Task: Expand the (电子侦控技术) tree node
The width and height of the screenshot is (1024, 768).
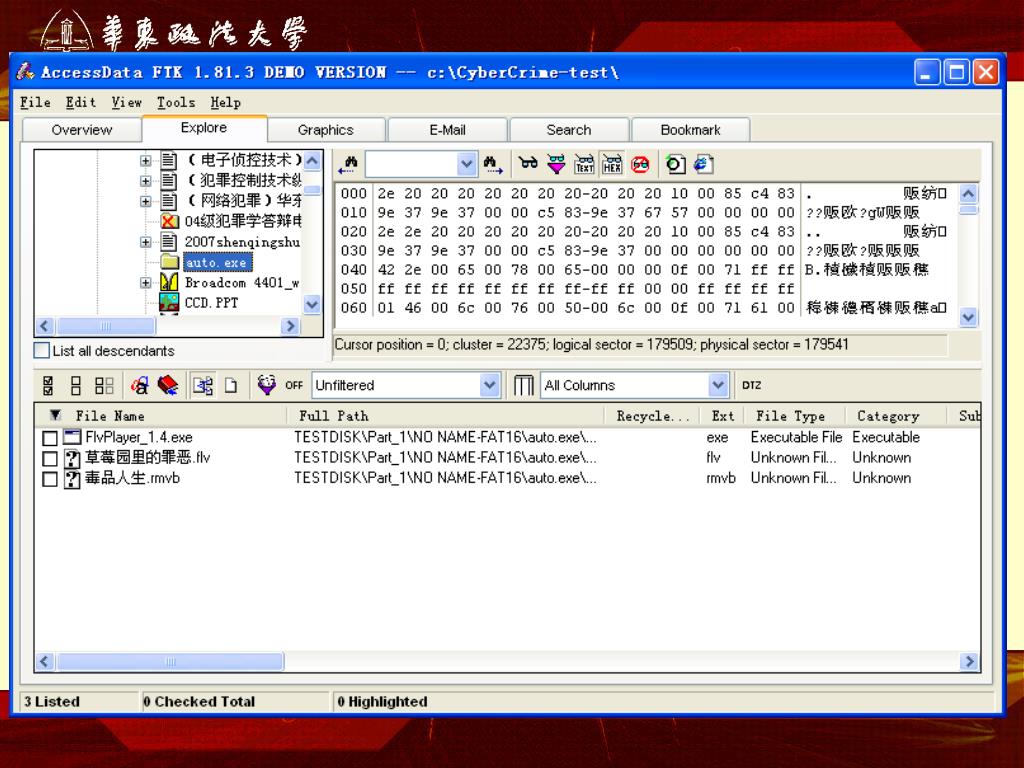Action: pyautogui.click(x=145, y=160)
